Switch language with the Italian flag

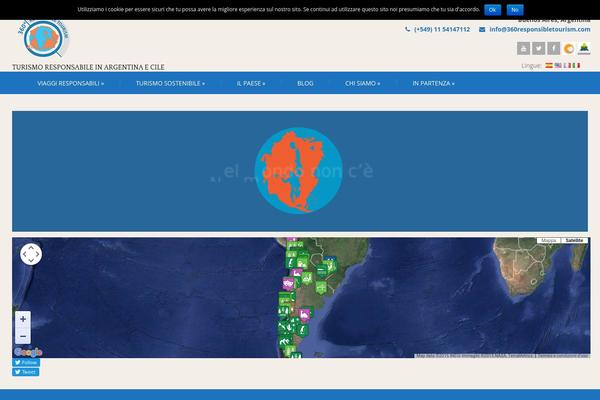pos(576,65)
